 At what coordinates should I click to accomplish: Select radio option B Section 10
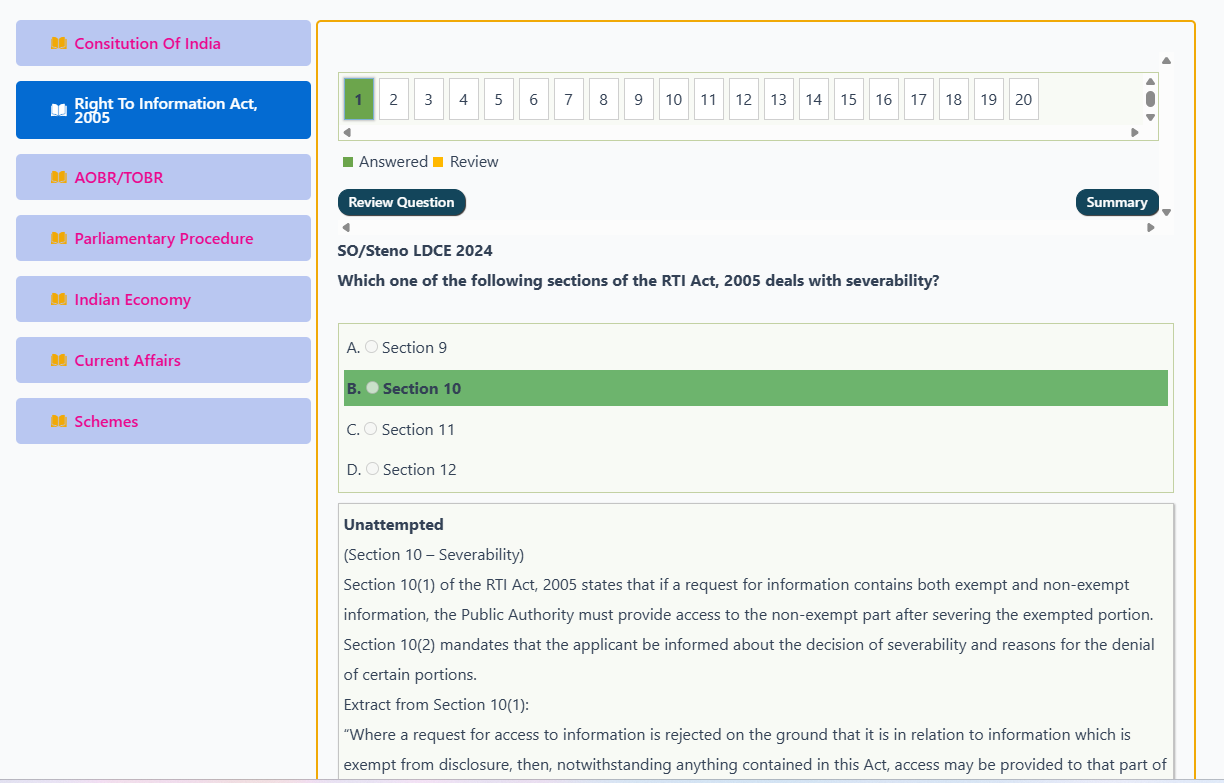373,388
